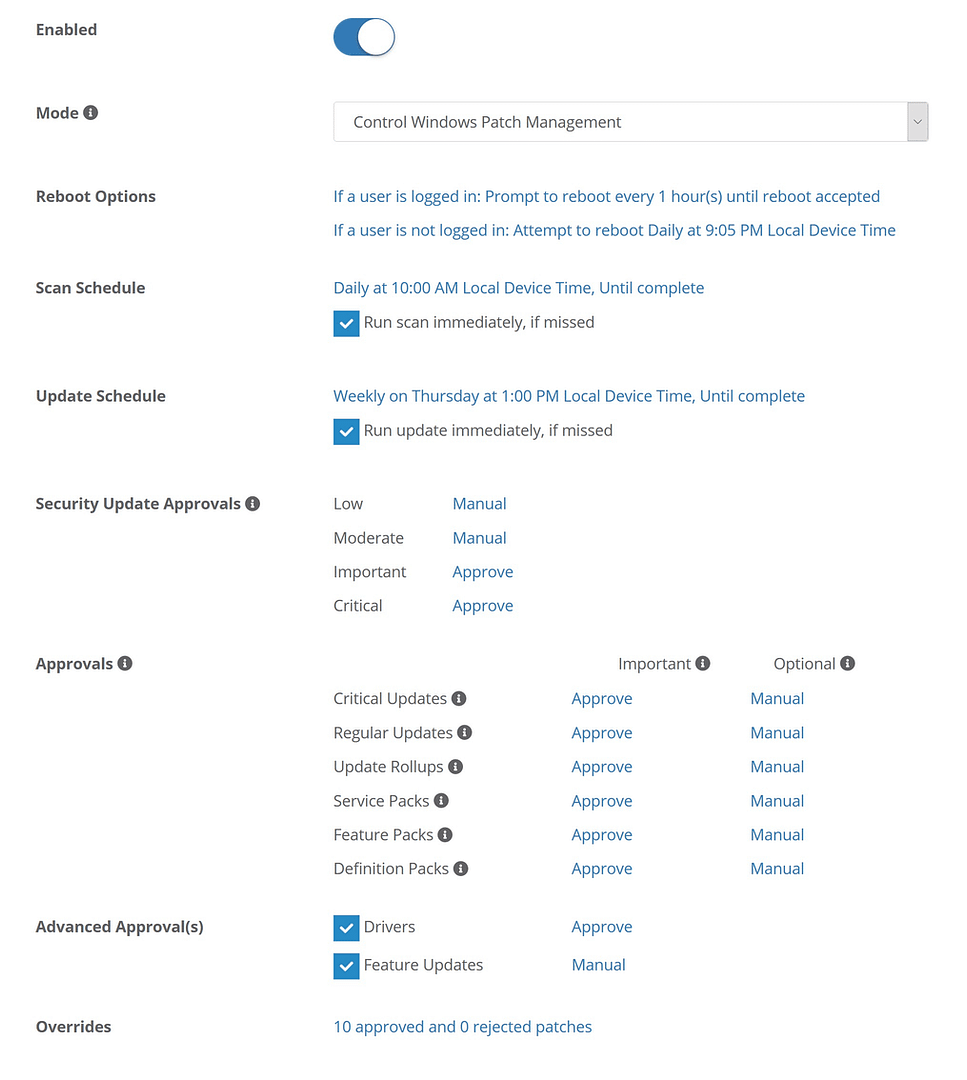
Task: Change the Low severity Manual approval setting
Action: tap(479, 503)
